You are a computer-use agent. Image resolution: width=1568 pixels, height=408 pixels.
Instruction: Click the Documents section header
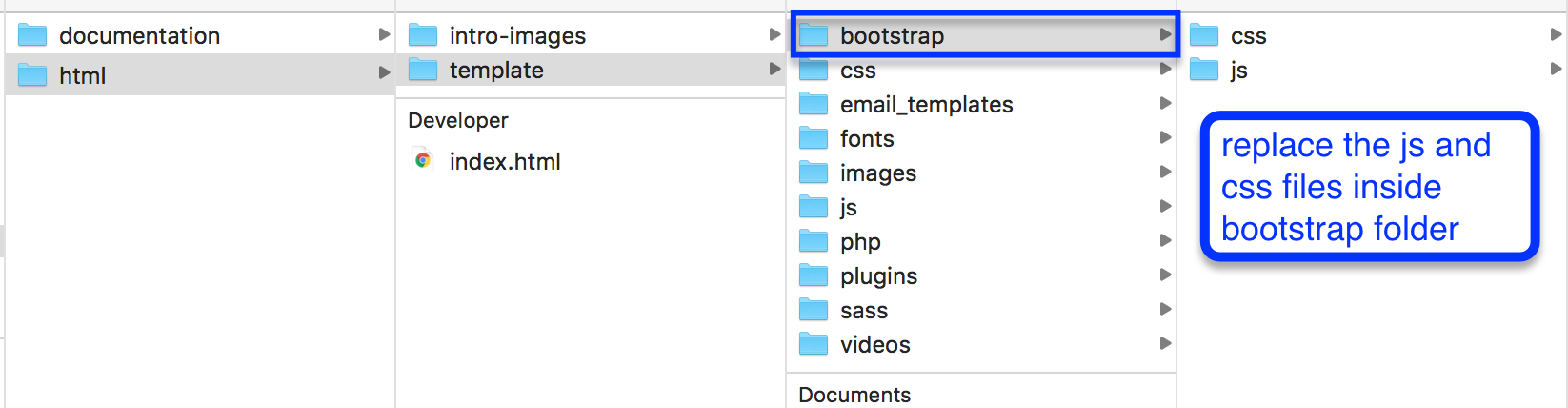[854, 395]
